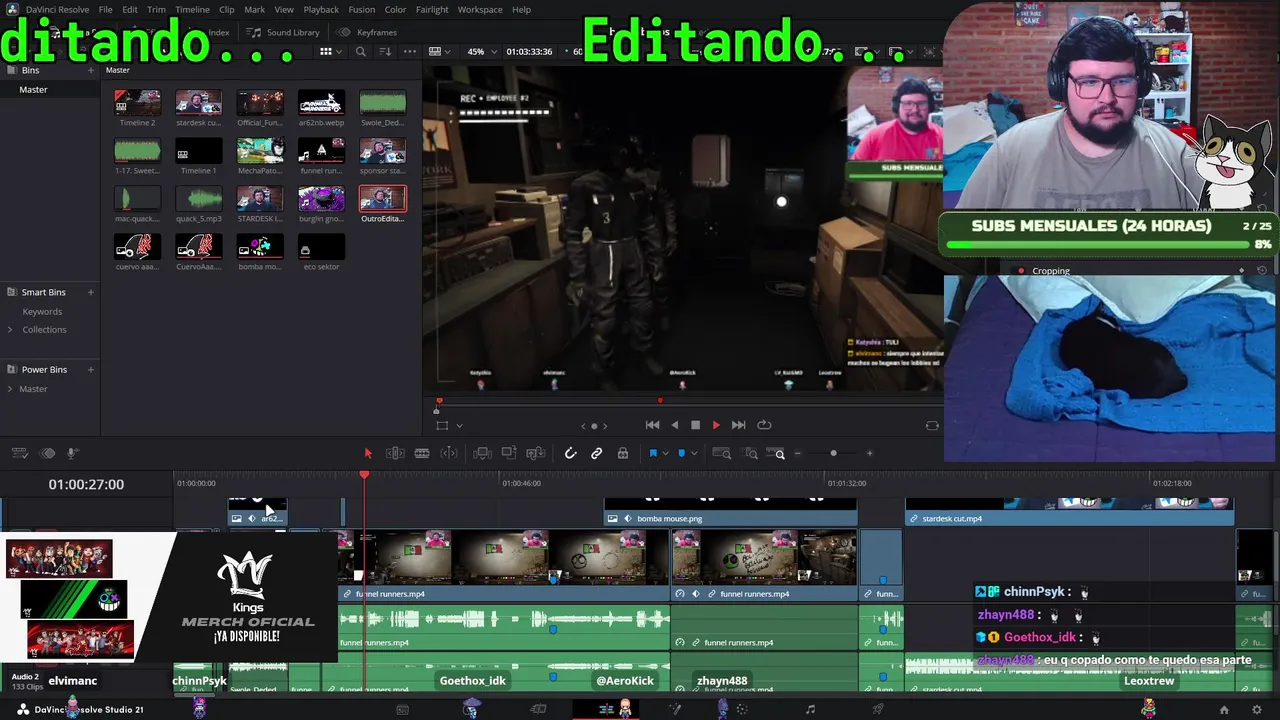Open the Playback menu

click(x=321, y=9)
